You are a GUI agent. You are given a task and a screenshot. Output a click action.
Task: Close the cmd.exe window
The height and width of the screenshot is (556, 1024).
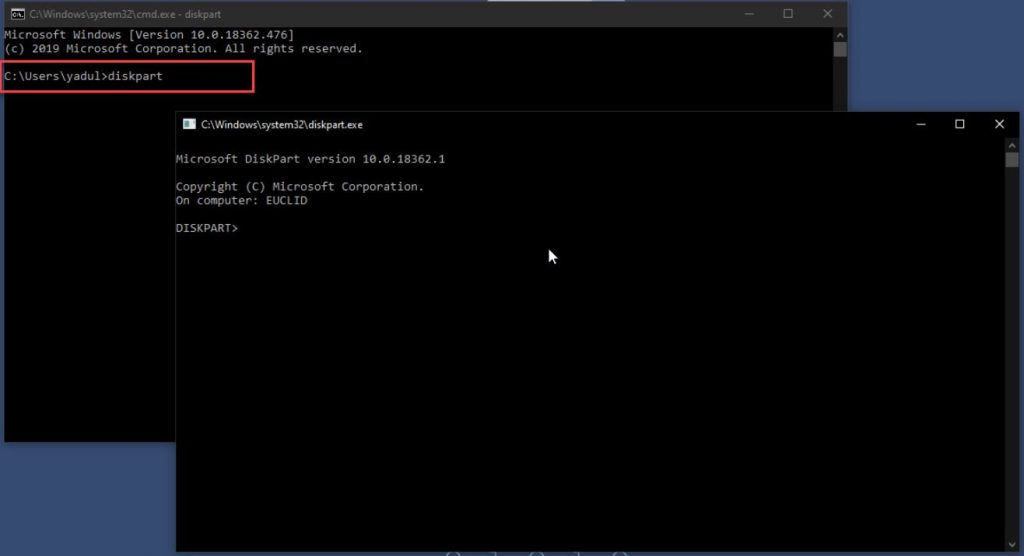pos(827,14)
